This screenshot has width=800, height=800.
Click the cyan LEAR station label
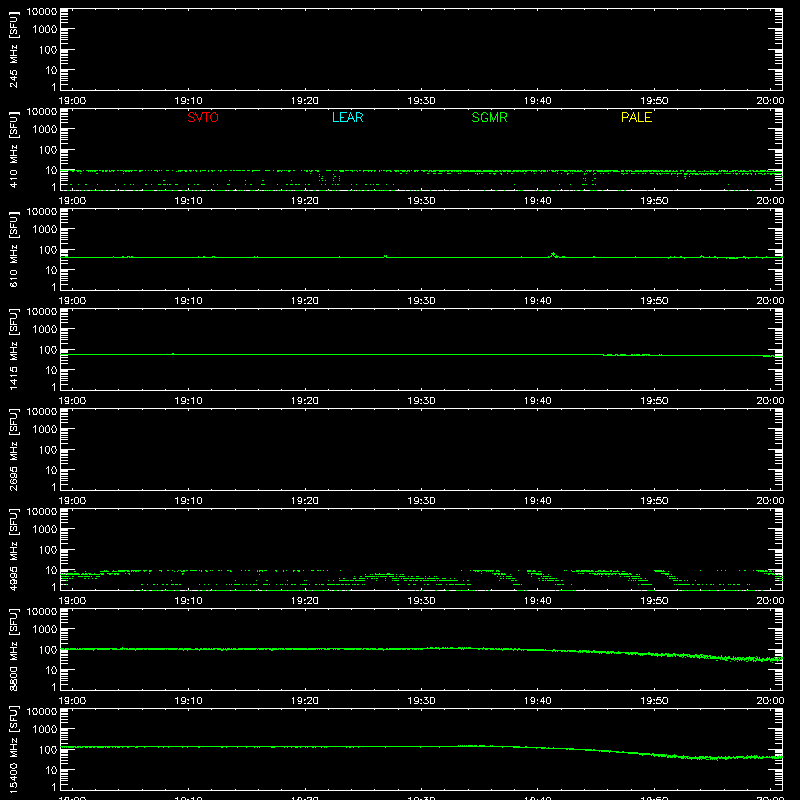point(347,117)
